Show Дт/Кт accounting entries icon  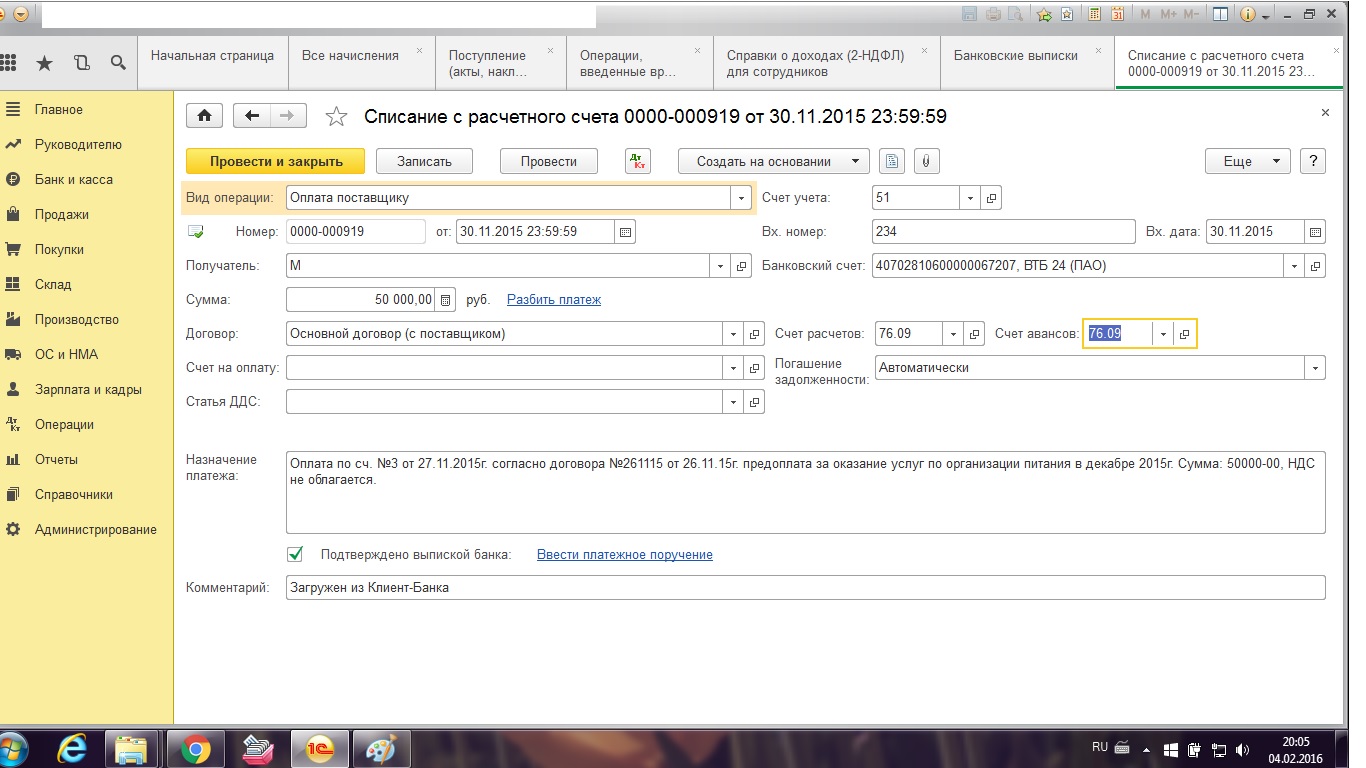(x=637, y=161)
